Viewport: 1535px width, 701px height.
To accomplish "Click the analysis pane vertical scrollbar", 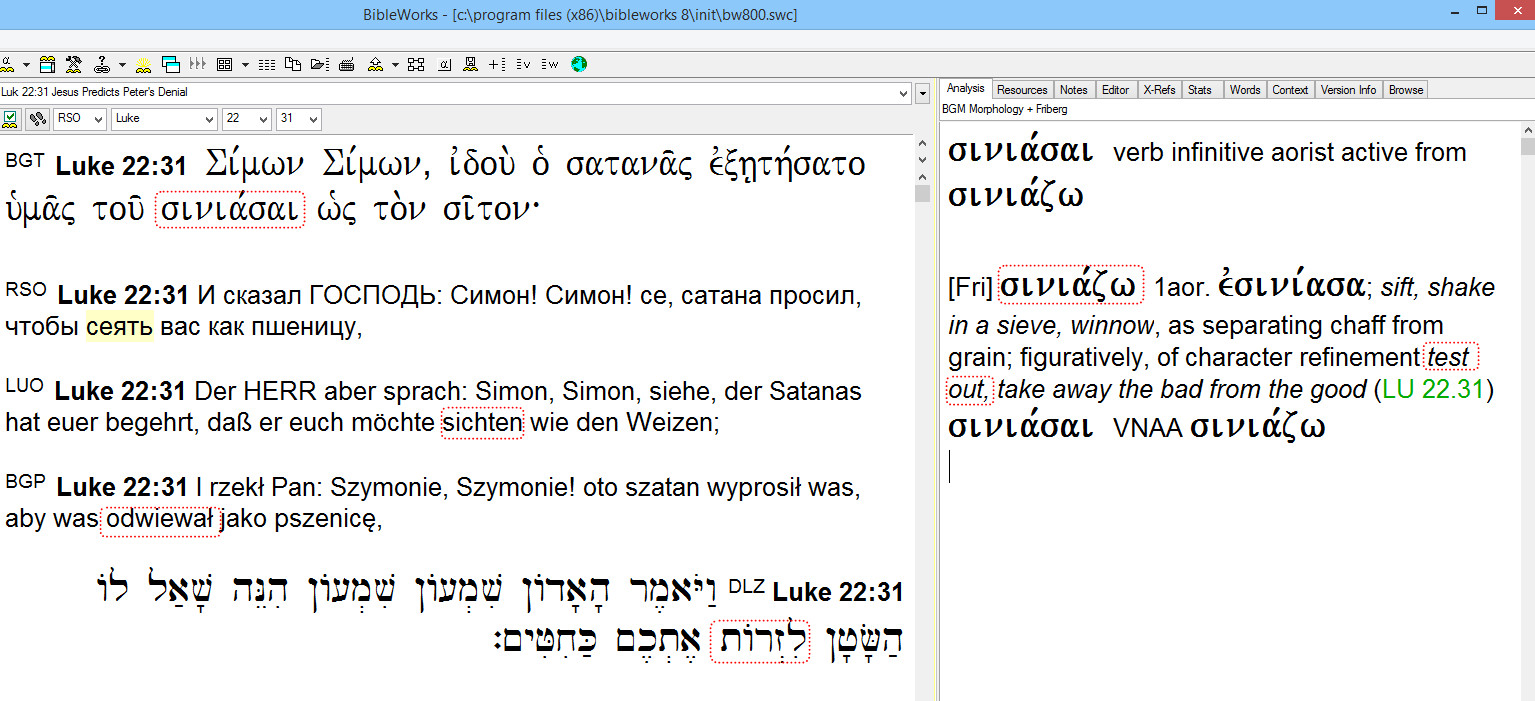I will (x=1527, y=410).
